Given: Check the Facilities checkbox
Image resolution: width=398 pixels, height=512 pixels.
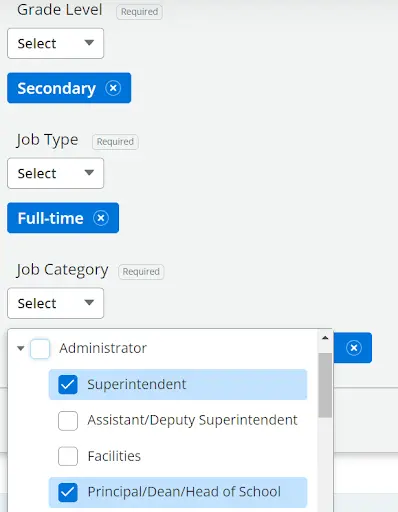Looking at the screenshot, I should coord(68,456).
